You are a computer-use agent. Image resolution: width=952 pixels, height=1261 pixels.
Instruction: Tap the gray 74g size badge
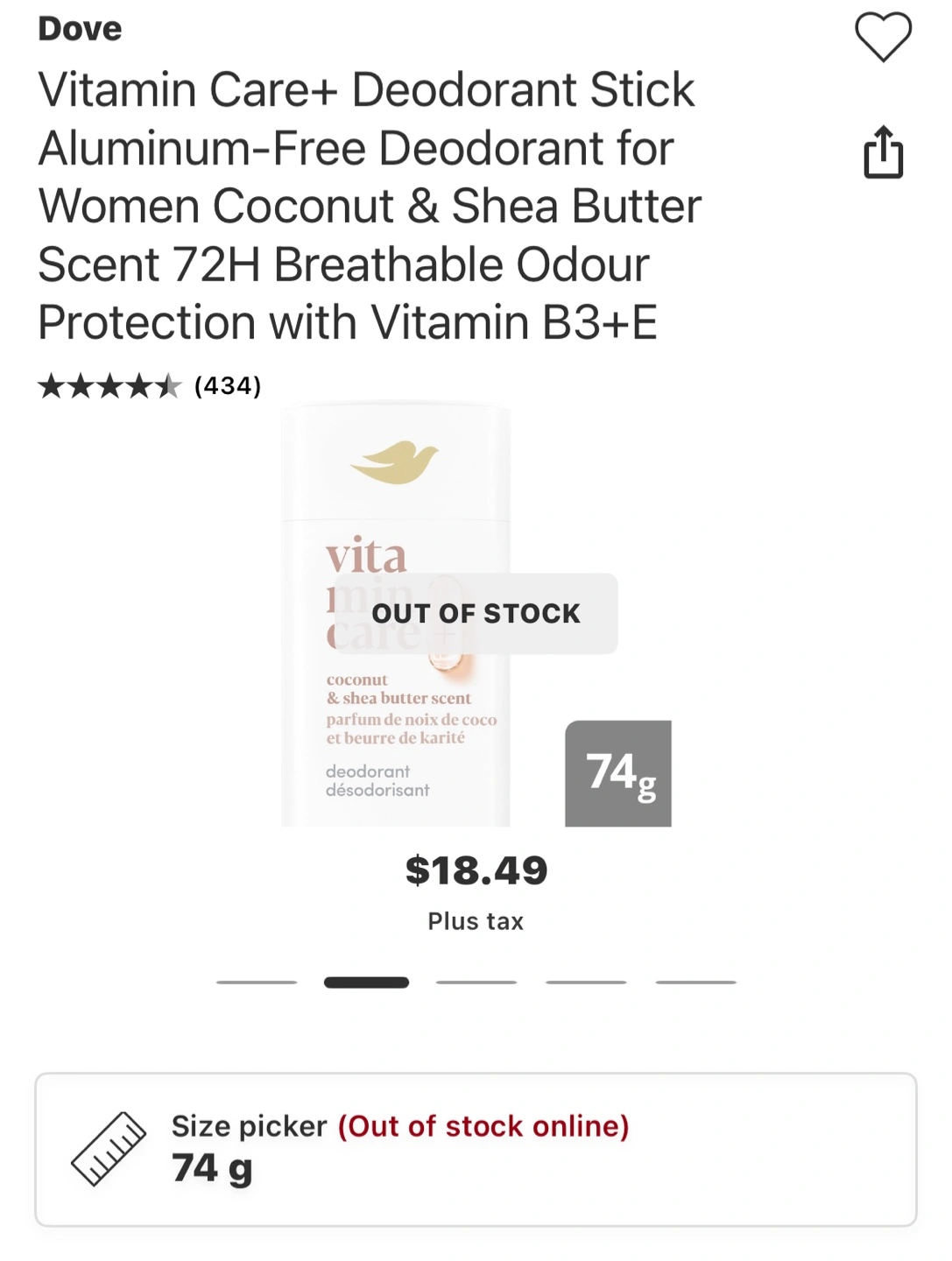point(618,773)
